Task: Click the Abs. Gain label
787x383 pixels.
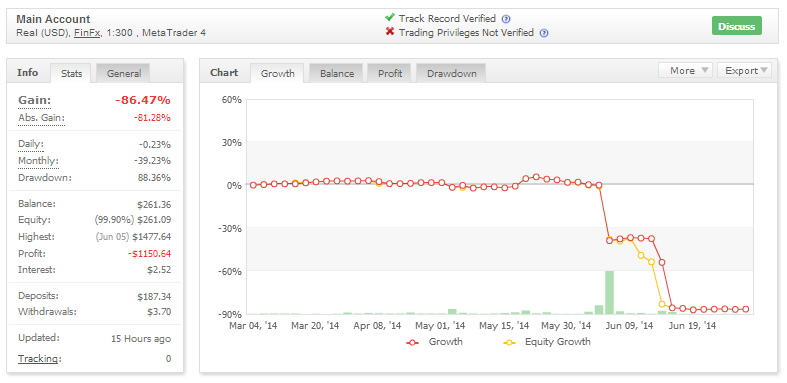Action: pyautogui.click(x=42, y=118)
